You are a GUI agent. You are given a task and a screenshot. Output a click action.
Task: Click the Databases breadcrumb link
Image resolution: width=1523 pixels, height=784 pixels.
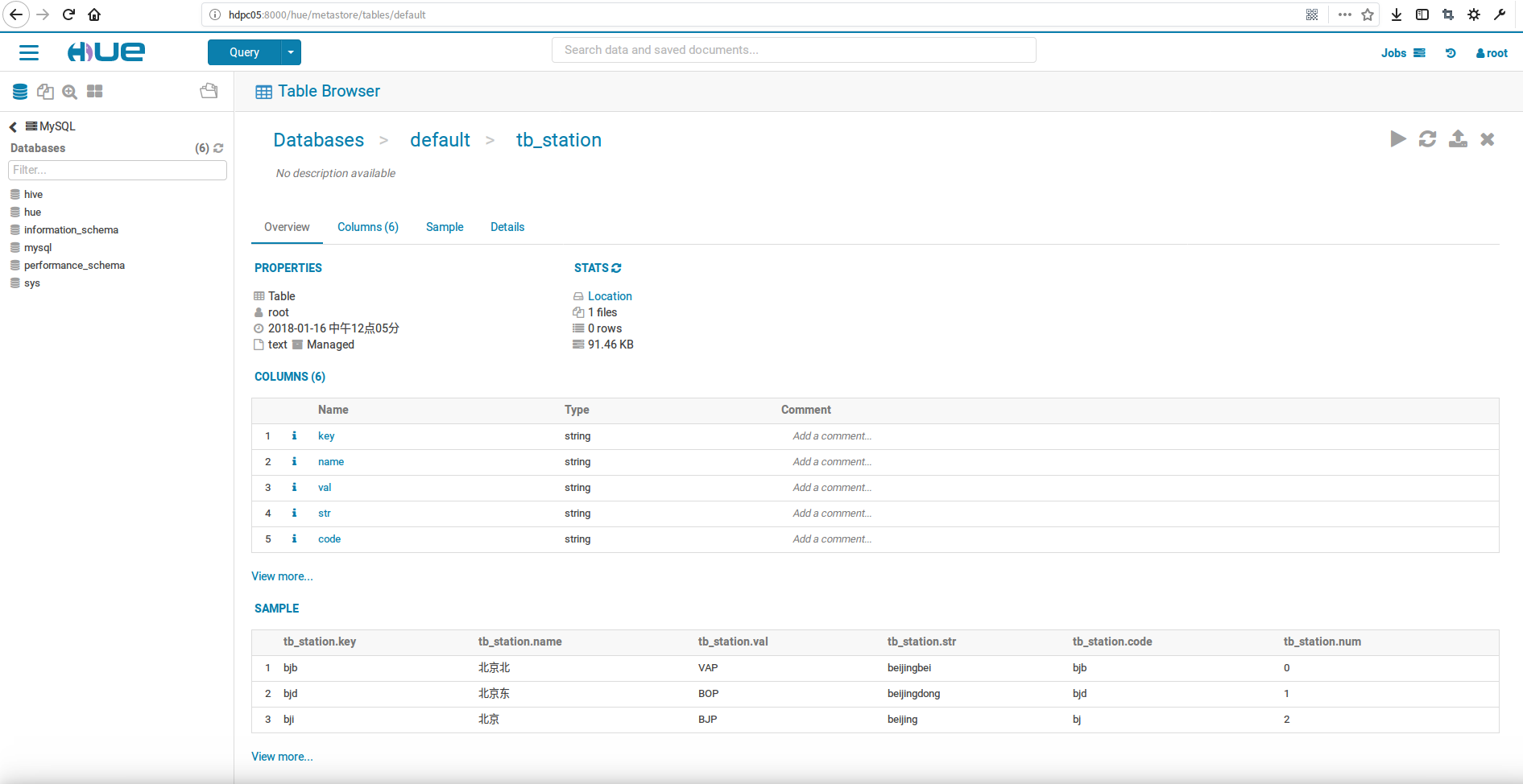point(319,140)
